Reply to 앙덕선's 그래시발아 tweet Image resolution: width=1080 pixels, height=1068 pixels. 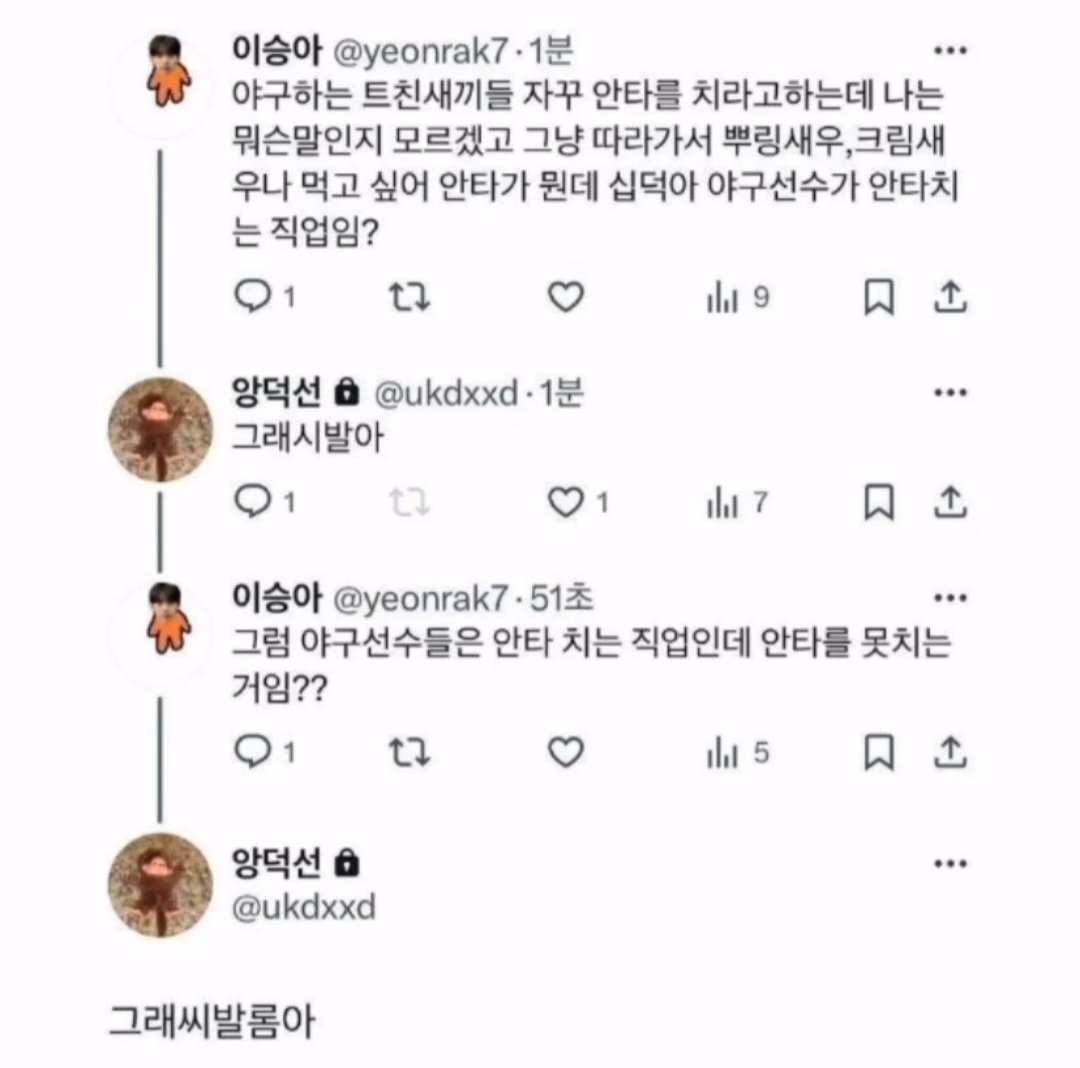pyautogui.click(x=253, y=501)
